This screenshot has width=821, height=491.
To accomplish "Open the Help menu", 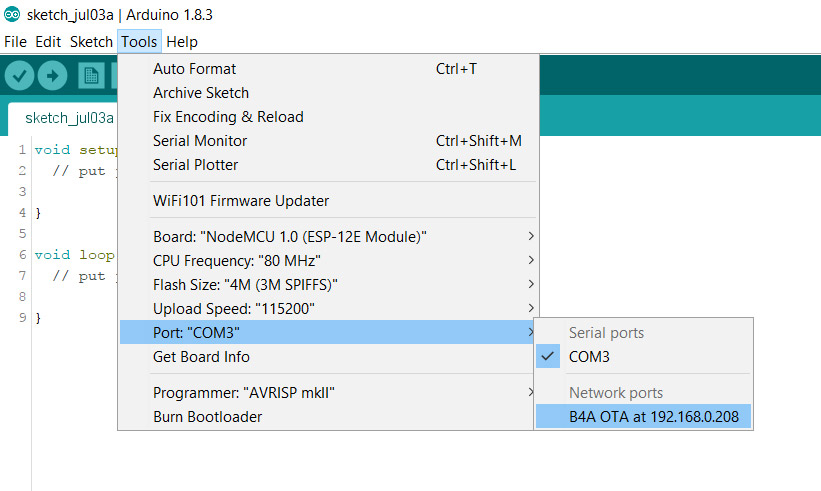I will point(182,42).
